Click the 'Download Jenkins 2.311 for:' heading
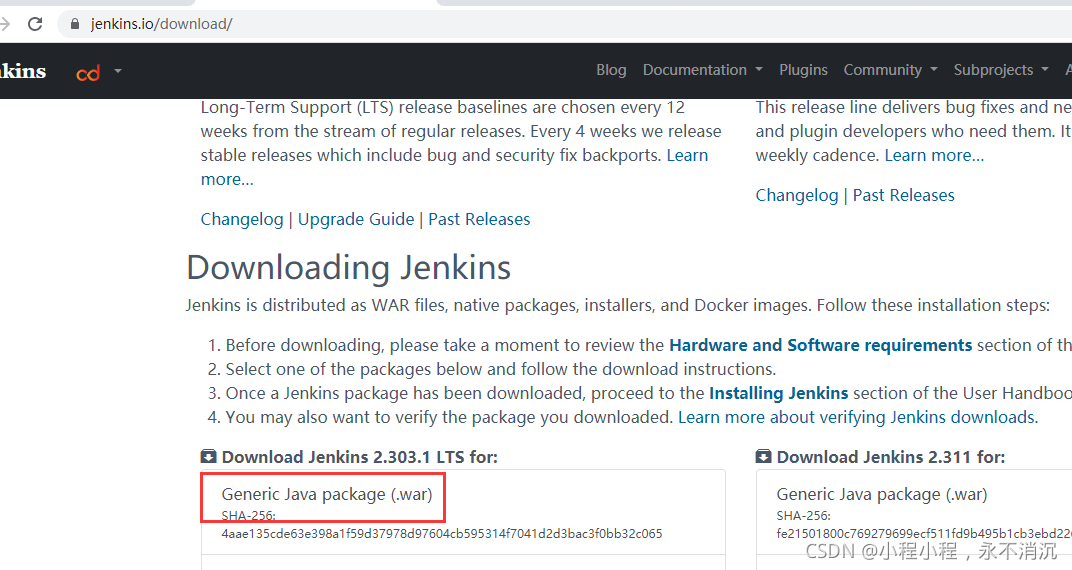 [x=891, y=457]
